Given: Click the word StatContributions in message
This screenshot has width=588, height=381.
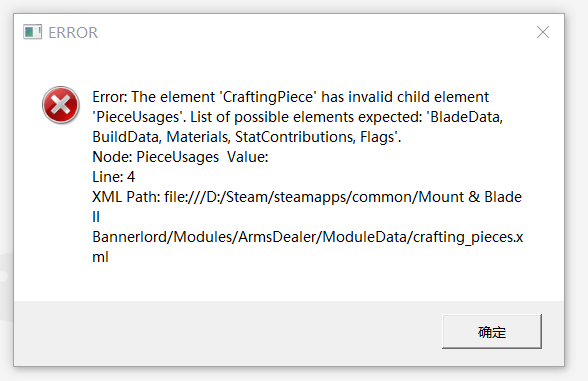Looking at the screenshot, I should (x=296, y=137).
